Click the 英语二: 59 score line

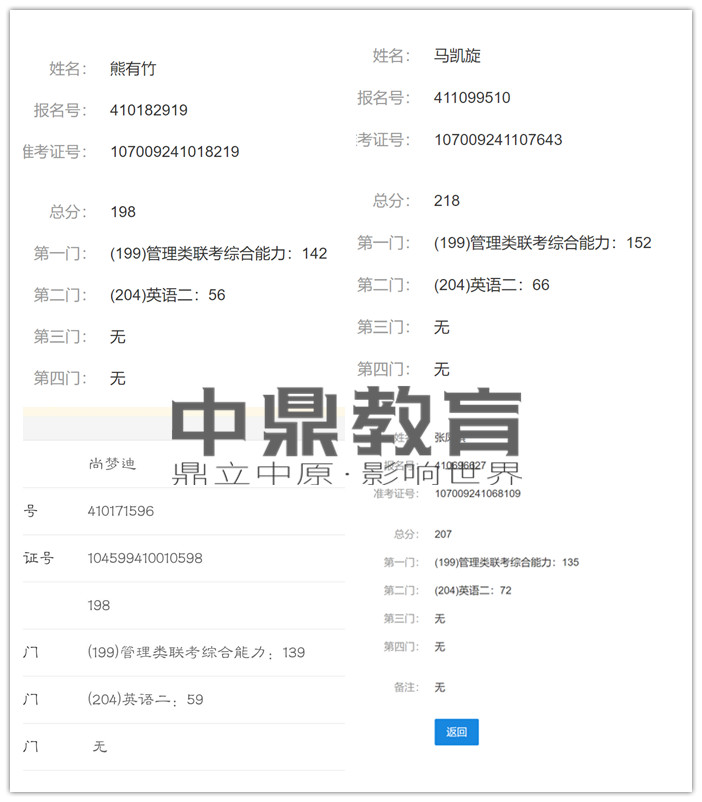click(x=145, y=699)
